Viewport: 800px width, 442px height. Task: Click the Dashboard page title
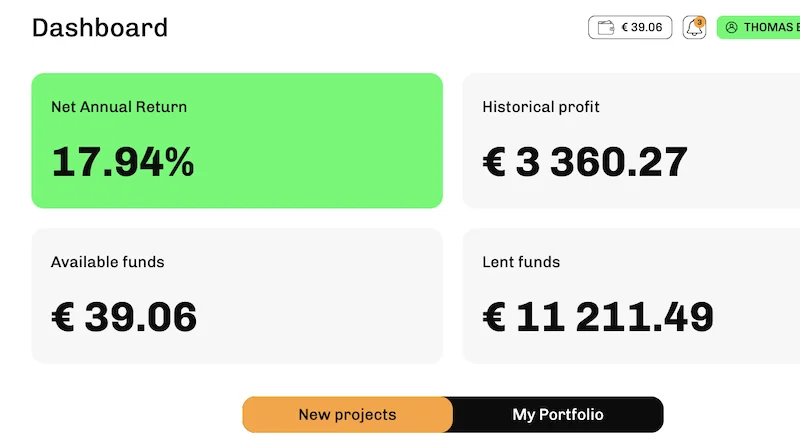click(x=100, y=28)
